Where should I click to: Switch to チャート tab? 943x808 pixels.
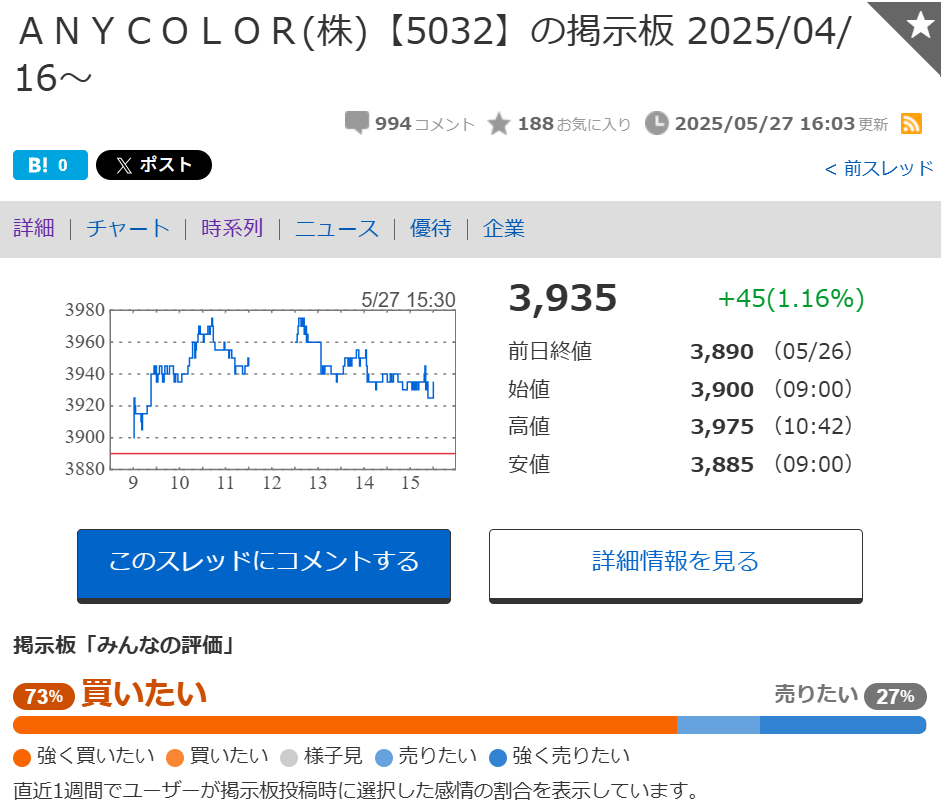(x=128, y=228)
